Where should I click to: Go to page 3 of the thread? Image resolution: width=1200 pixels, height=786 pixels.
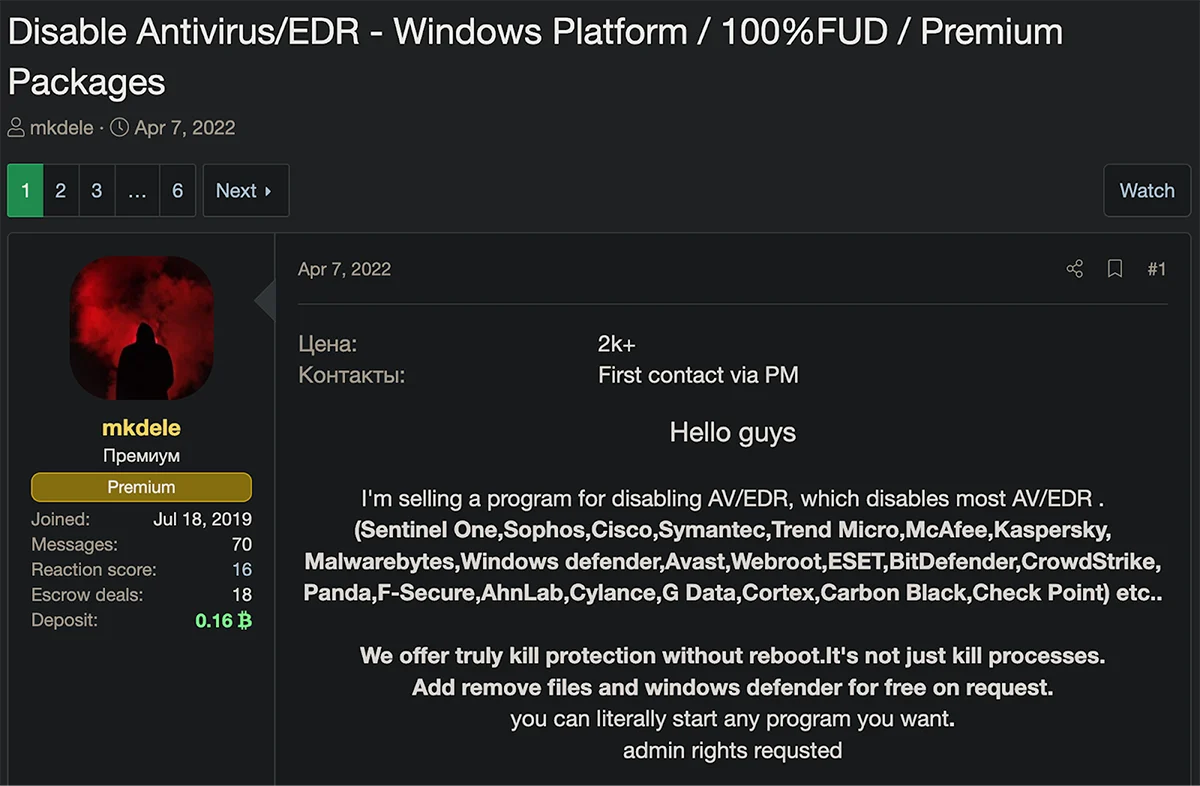(96, 190)
